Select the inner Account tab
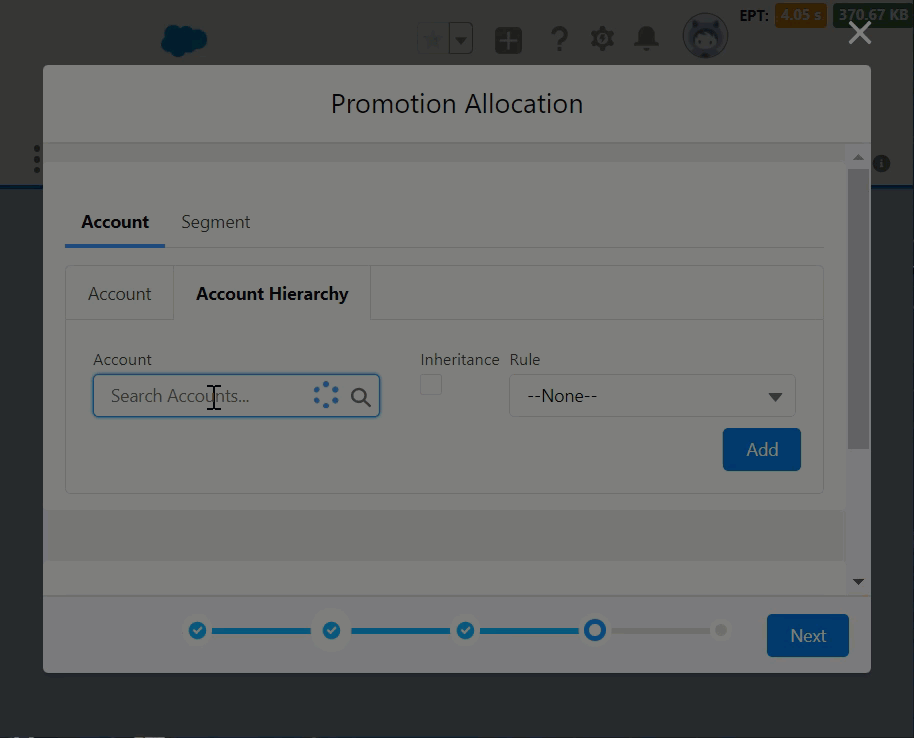Viewport: 914px width, 738px height. (x=120, y=294)
